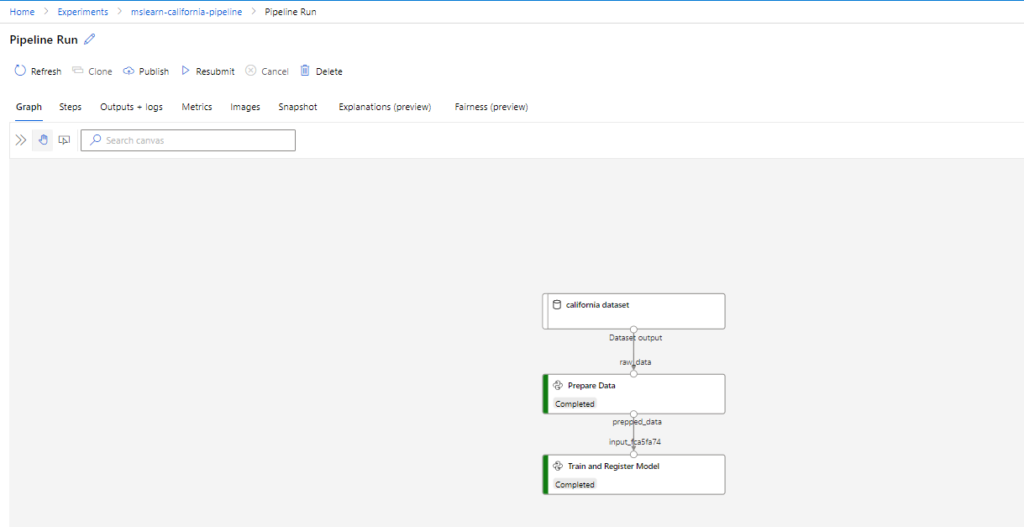1024x527 pixels.
Task: Go to the Experiments breadcrumb link
Action: (x=83, y=12)
